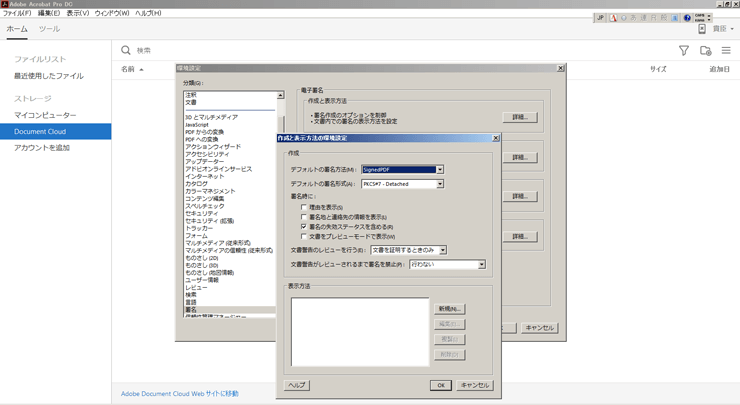This screenshot has height=405, width=740.
Task: Click the red A icon in IME bar
Action: (x=613, y=18)
